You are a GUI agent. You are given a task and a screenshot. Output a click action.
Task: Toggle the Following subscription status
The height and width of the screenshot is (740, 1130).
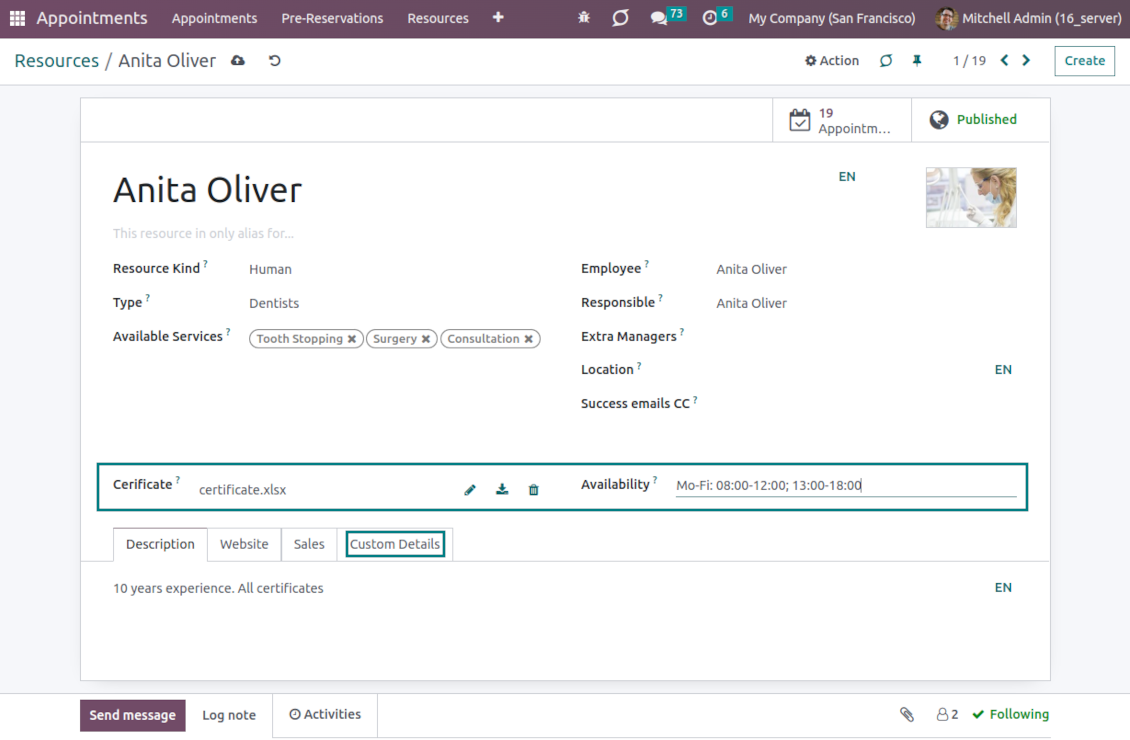point(1010,714)
